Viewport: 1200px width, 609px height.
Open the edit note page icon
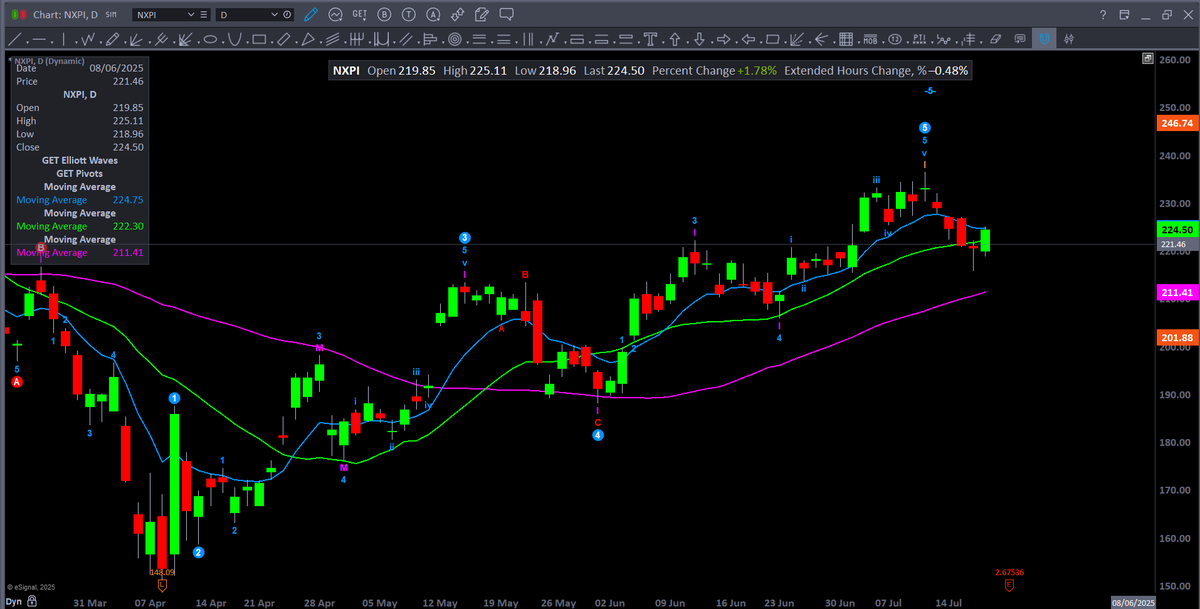tap(481, 15)
